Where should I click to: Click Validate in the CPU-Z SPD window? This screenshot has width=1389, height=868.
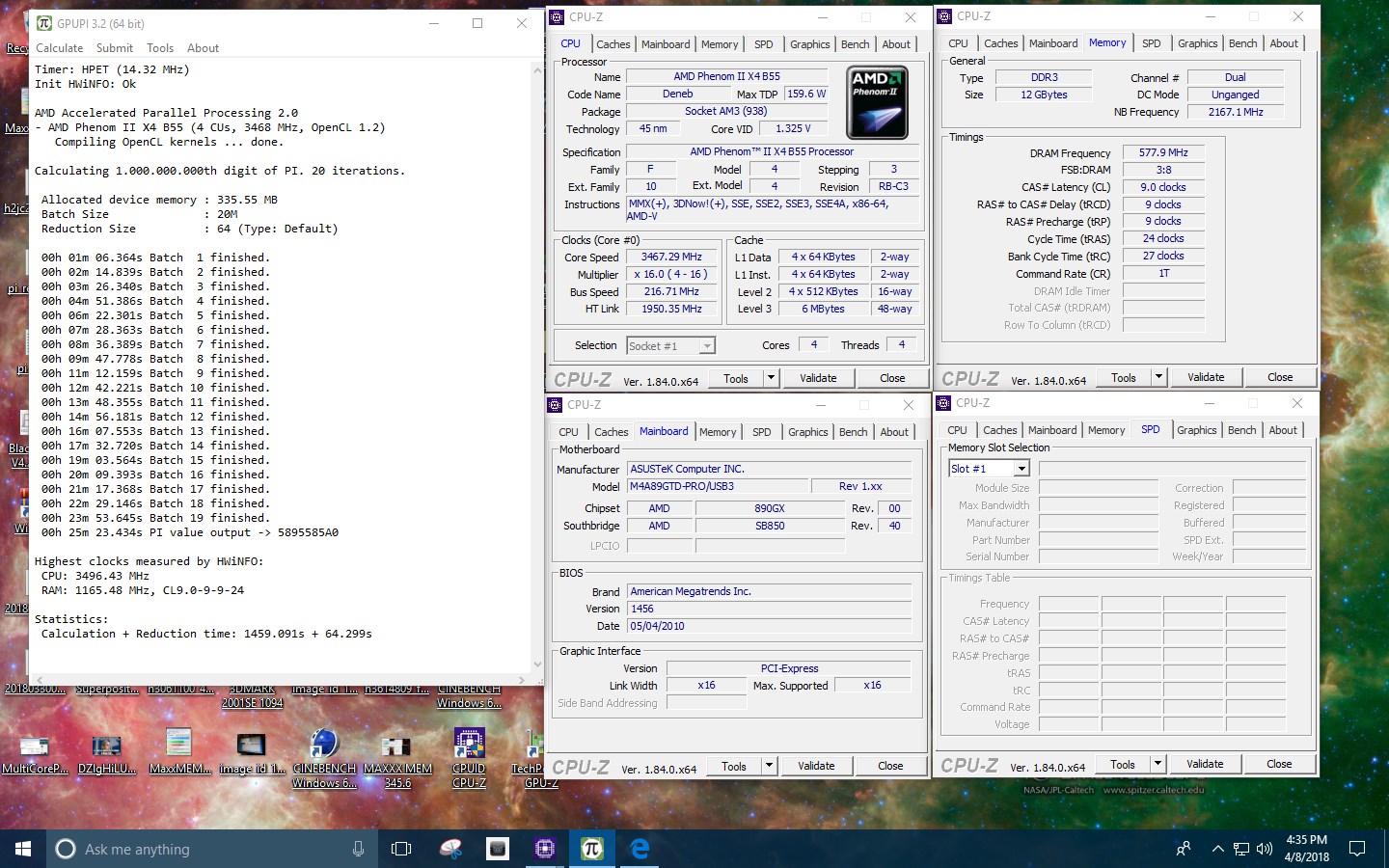coord(1205,764)
